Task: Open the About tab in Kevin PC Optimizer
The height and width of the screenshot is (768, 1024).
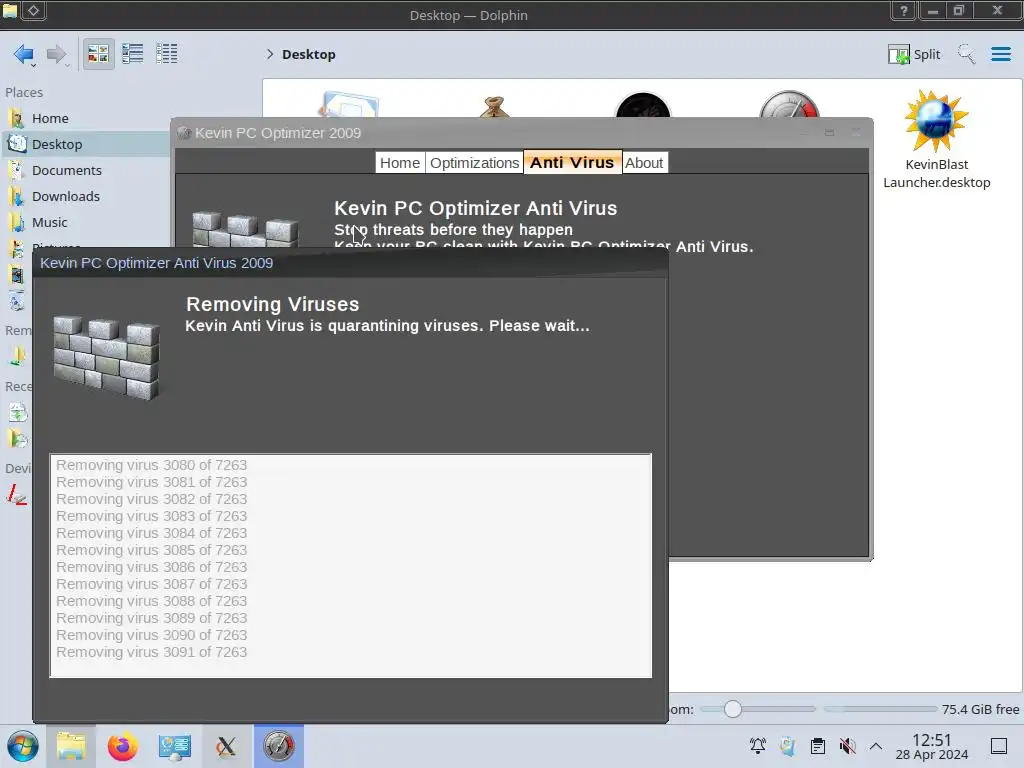Action: (644, 163)
